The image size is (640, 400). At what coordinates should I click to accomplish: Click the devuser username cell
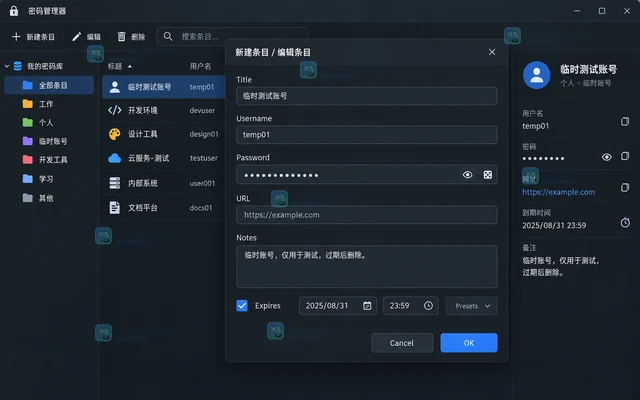pyautogui.click(x=202, y=110)
